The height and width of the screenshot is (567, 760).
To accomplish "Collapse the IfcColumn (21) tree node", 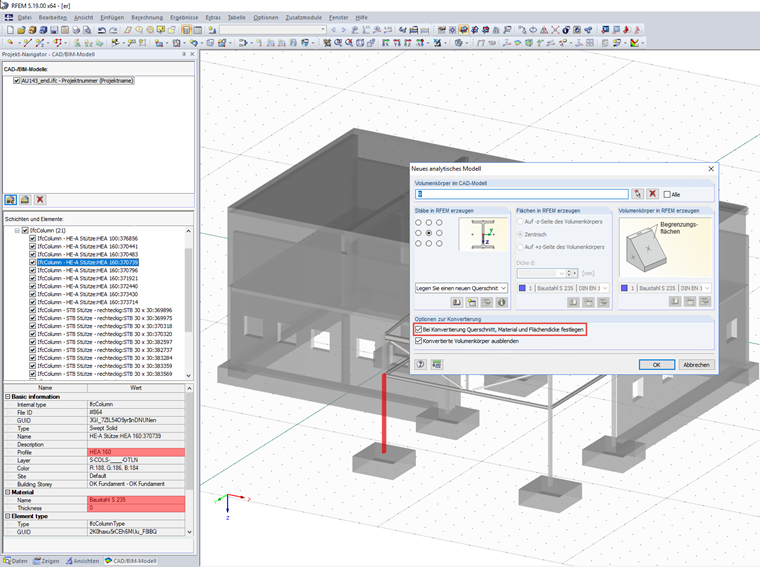I will (17, 230).
